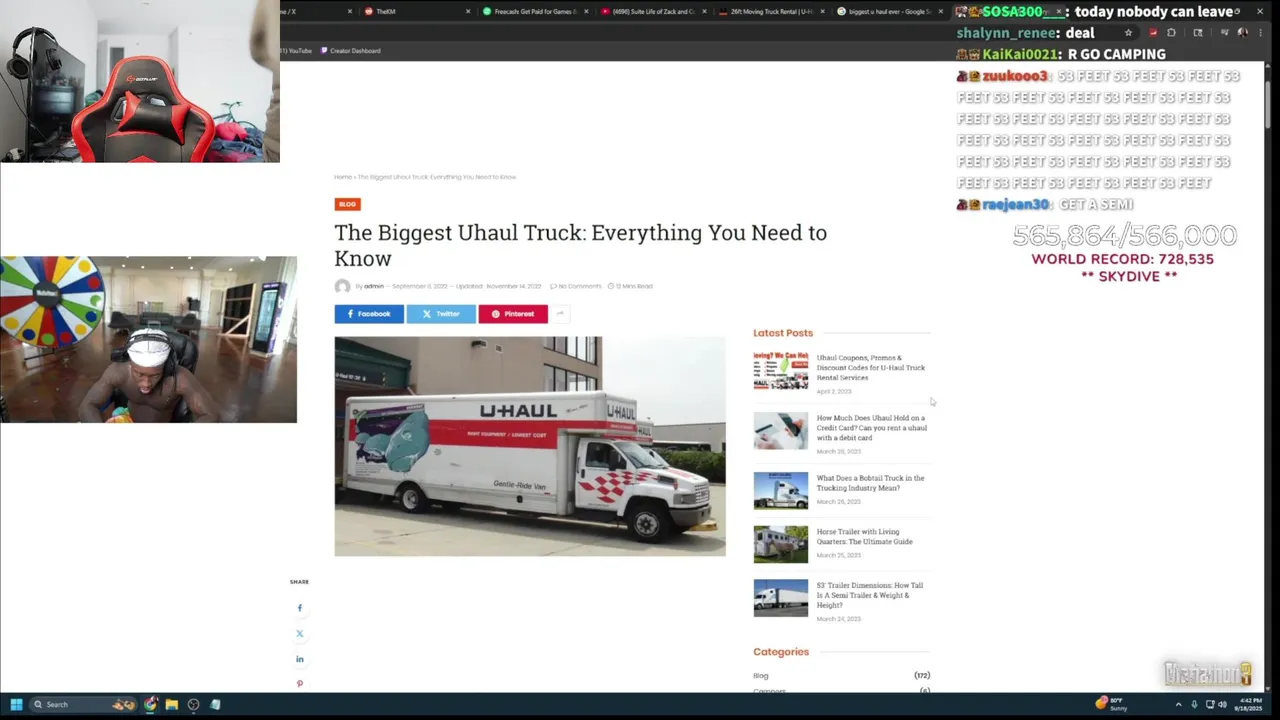Open the notepad app taskbar icon

pos(215,704)
